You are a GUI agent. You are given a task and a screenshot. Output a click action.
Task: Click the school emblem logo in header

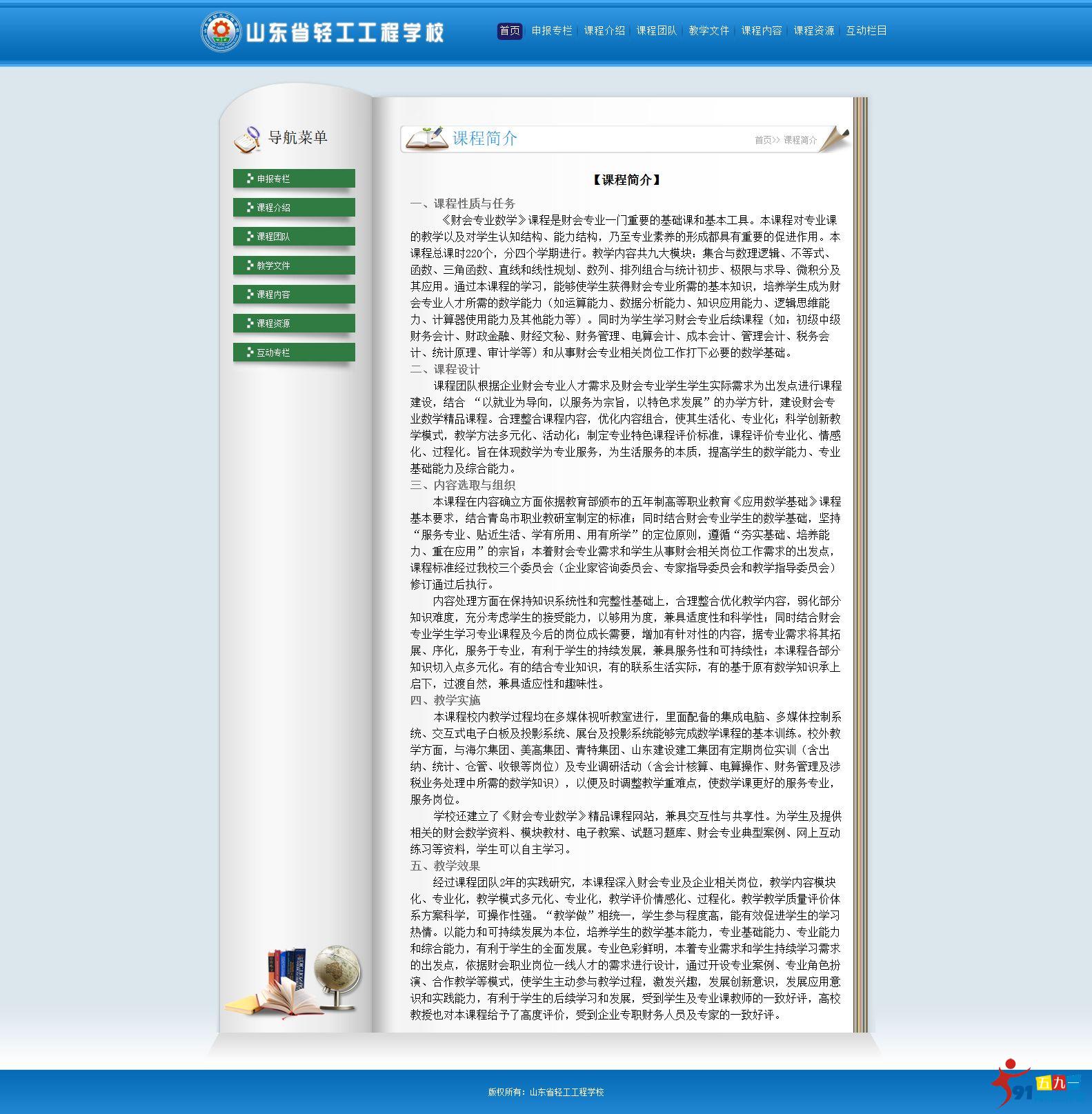(x=220, y=32)
